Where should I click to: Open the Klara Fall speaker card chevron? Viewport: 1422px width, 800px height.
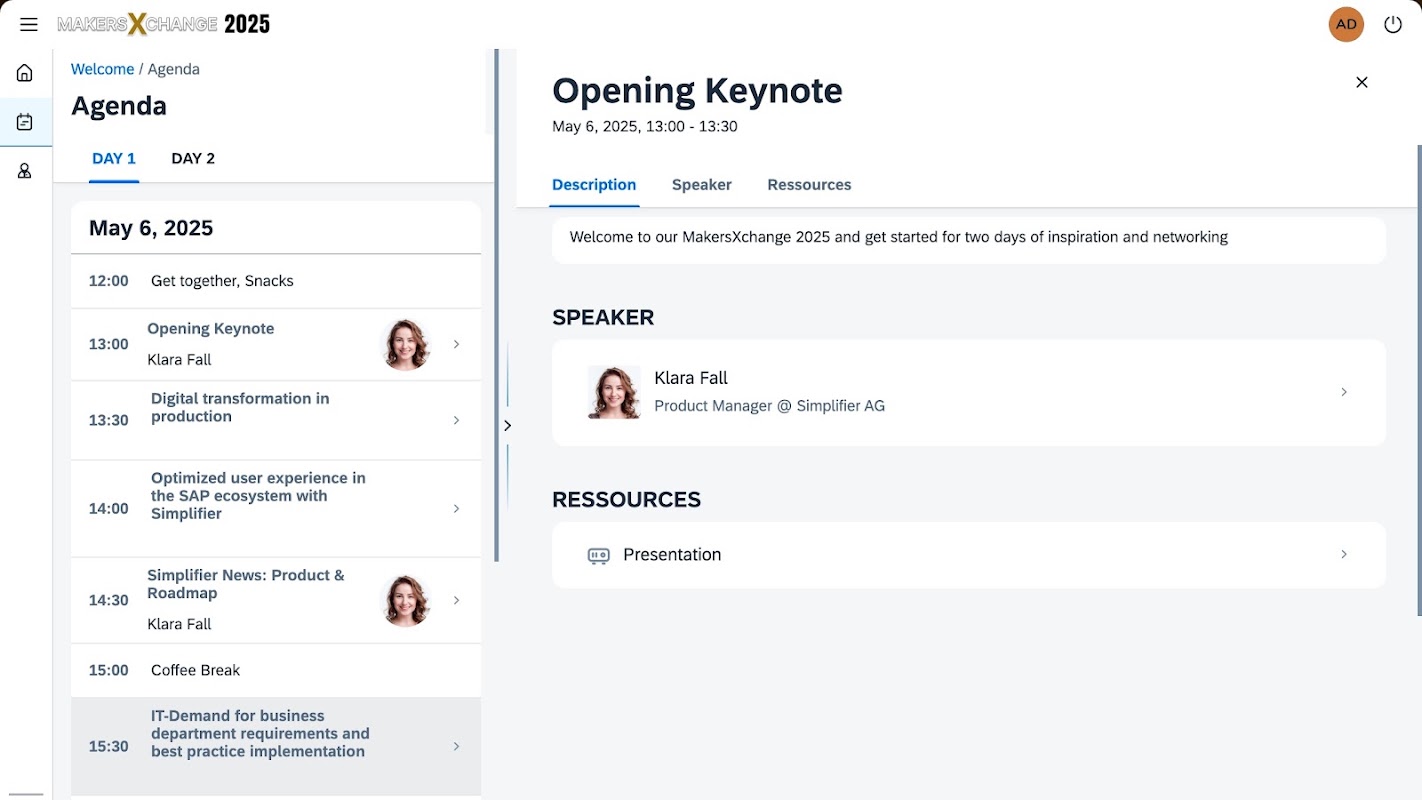point(1344,392)
